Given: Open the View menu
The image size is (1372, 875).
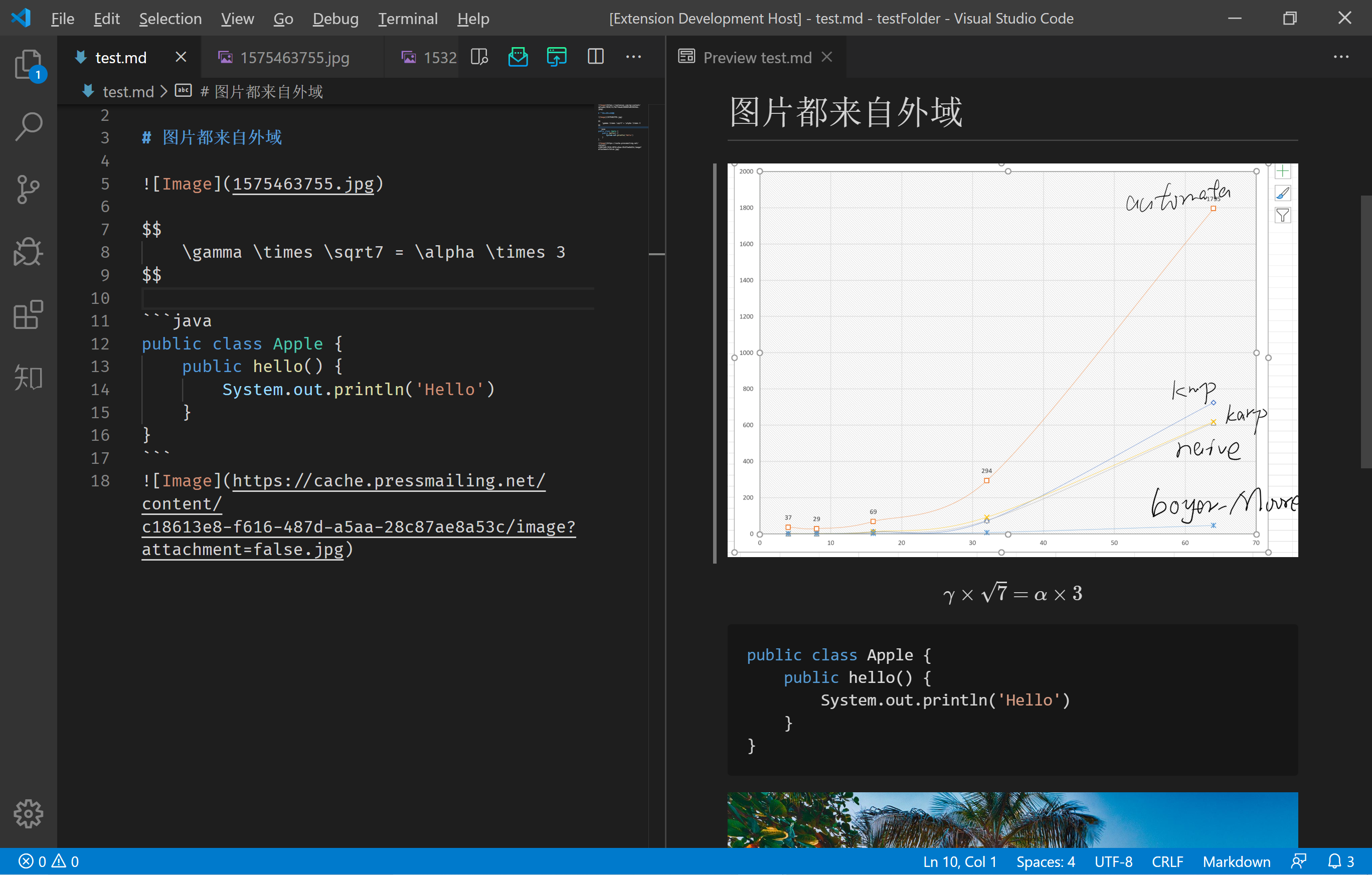Looking at the screenshot, I should (238, 19).
